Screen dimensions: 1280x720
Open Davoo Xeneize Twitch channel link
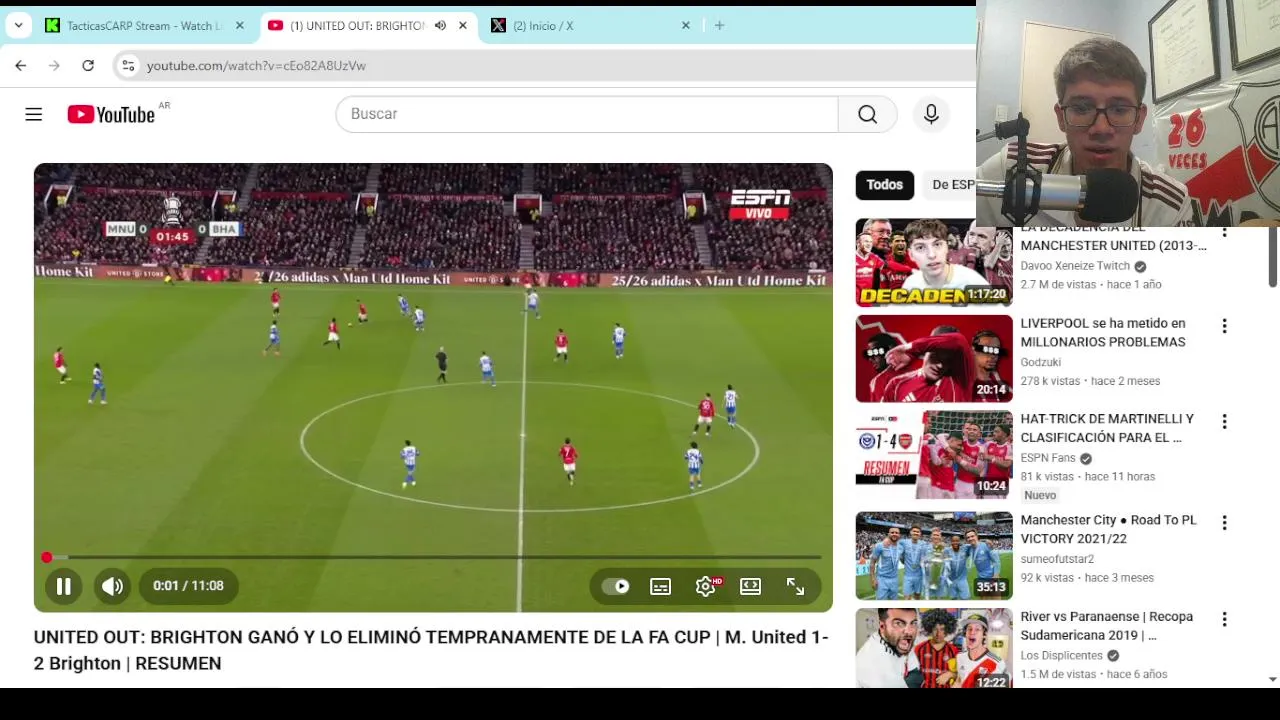1075,266
